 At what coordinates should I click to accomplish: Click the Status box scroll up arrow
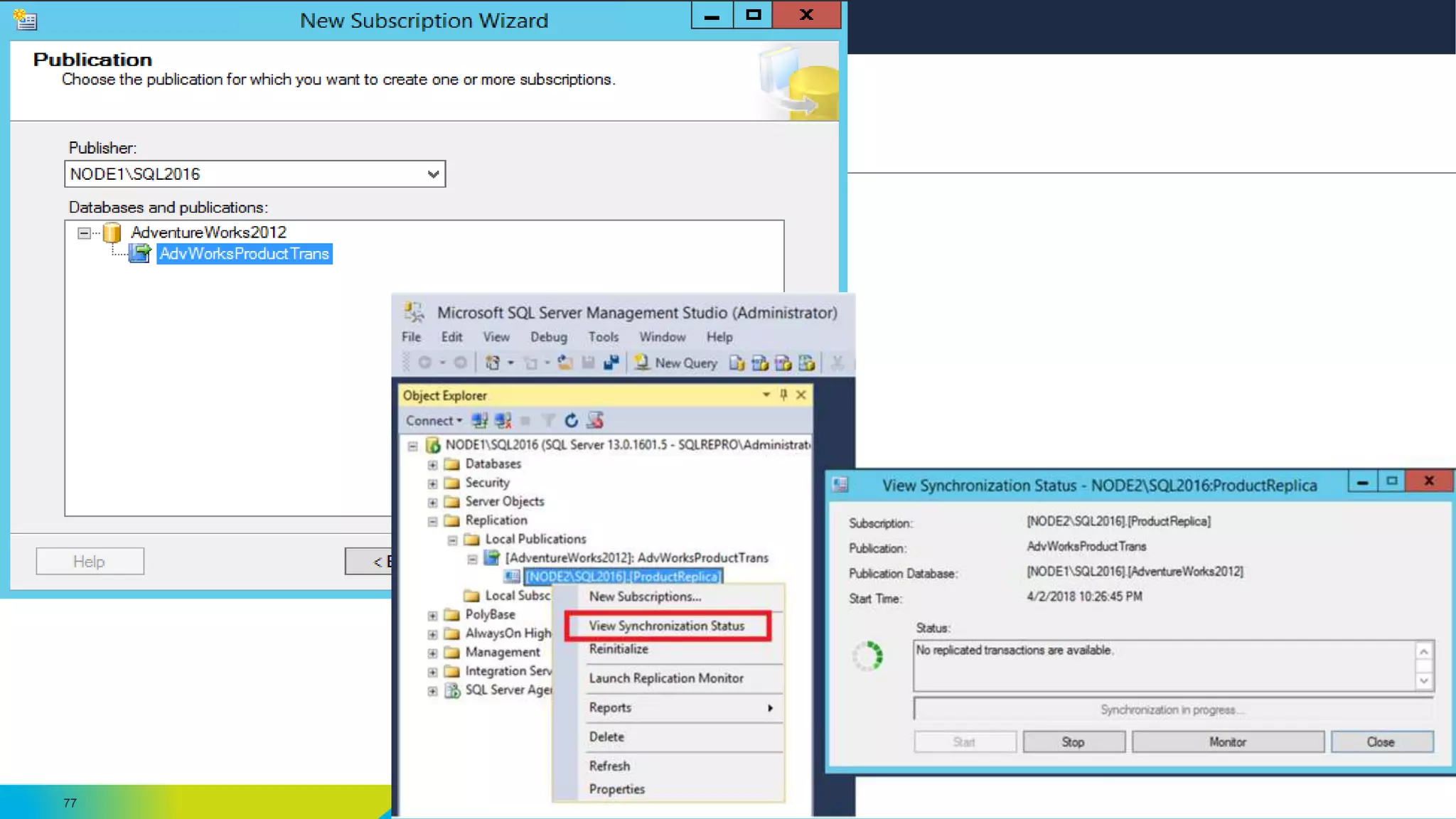[x=1423, y=651]
